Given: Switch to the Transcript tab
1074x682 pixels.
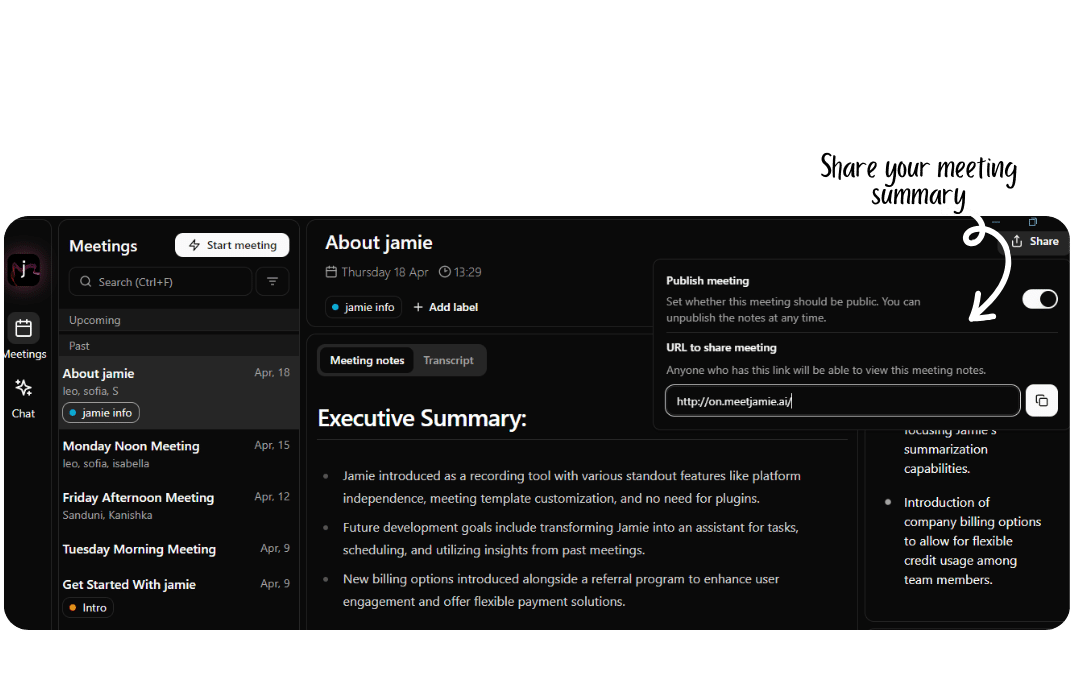Looking at the screenshot, I should [x=448, y=360].
